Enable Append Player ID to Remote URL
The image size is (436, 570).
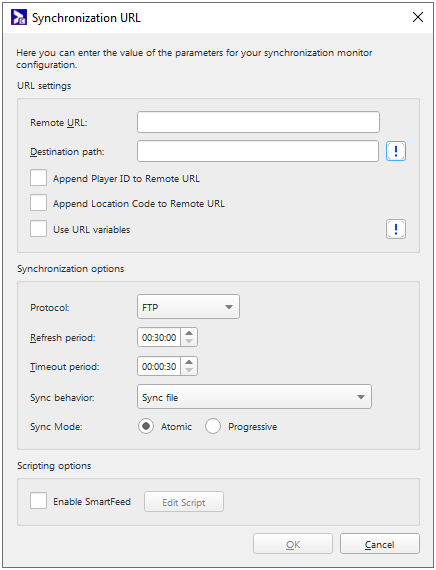(38, 178)
